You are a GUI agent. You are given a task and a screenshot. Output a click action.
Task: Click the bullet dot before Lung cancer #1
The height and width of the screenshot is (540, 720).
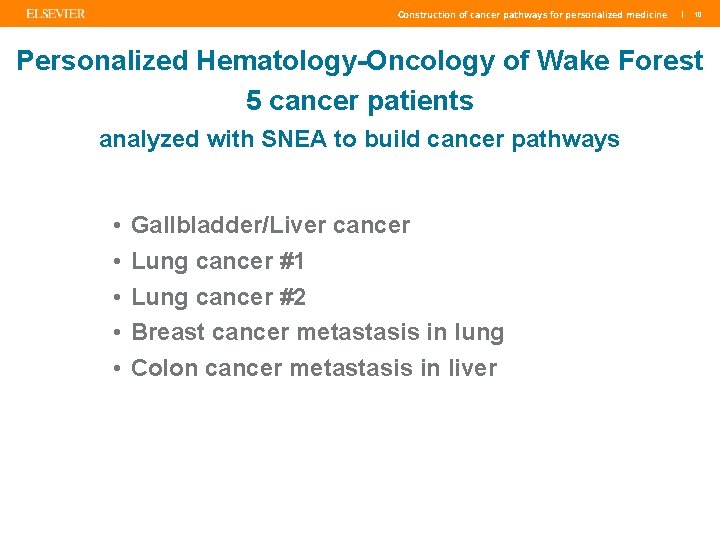click(117, 262)
